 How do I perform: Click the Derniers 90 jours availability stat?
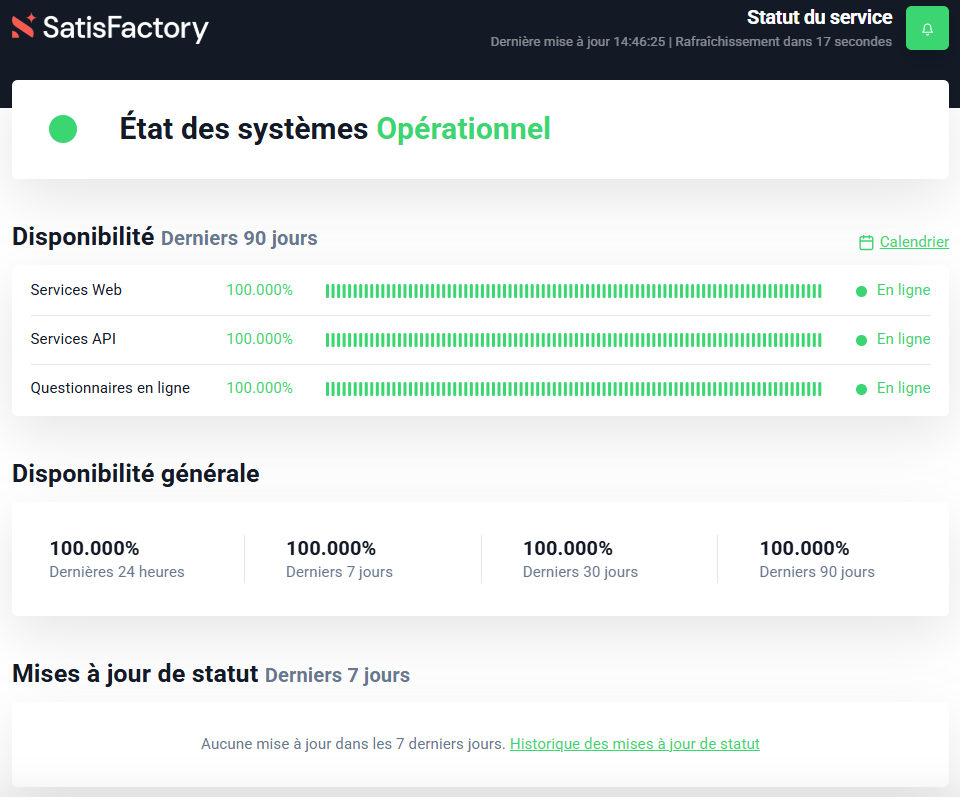click(816, 559)
